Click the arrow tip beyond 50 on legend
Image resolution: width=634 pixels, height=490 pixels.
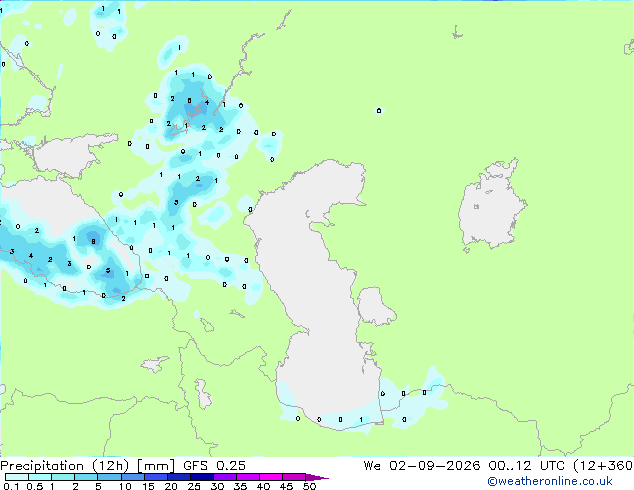[x=317, y=477]
